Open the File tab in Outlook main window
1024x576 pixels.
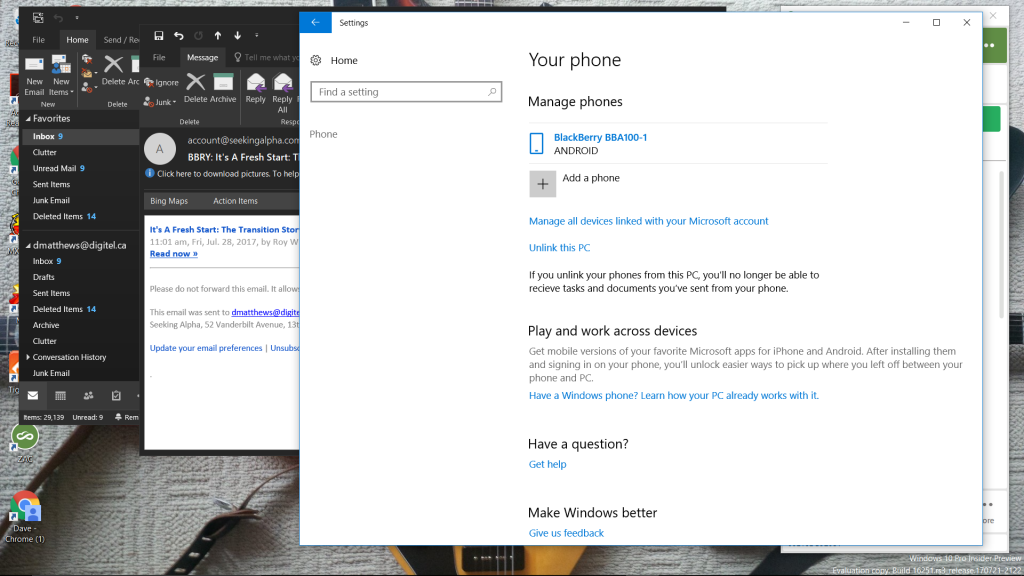tap(39, 40)
